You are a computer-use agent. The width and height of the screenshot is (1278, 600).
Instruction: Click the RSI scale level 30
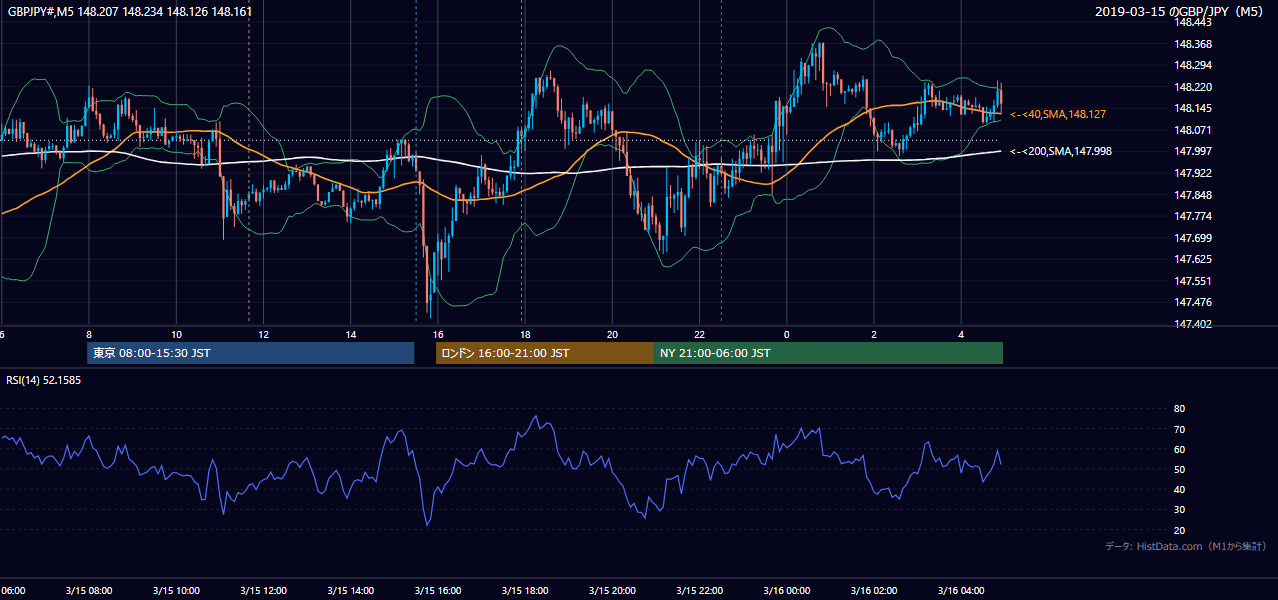pyautogui.click(x=1179, y=510)
